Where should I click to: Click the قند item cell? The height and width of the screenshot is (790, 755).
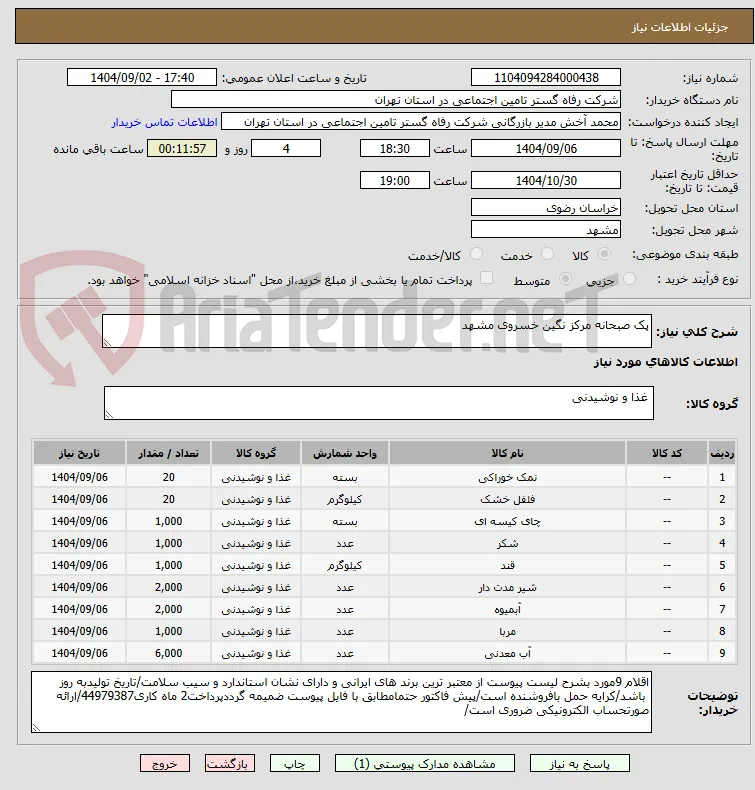point(507,565)
